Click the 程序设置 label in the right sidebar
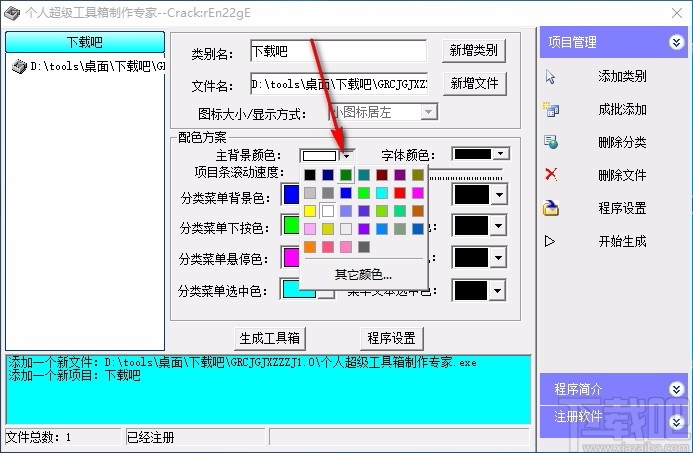 coord(622,208)
